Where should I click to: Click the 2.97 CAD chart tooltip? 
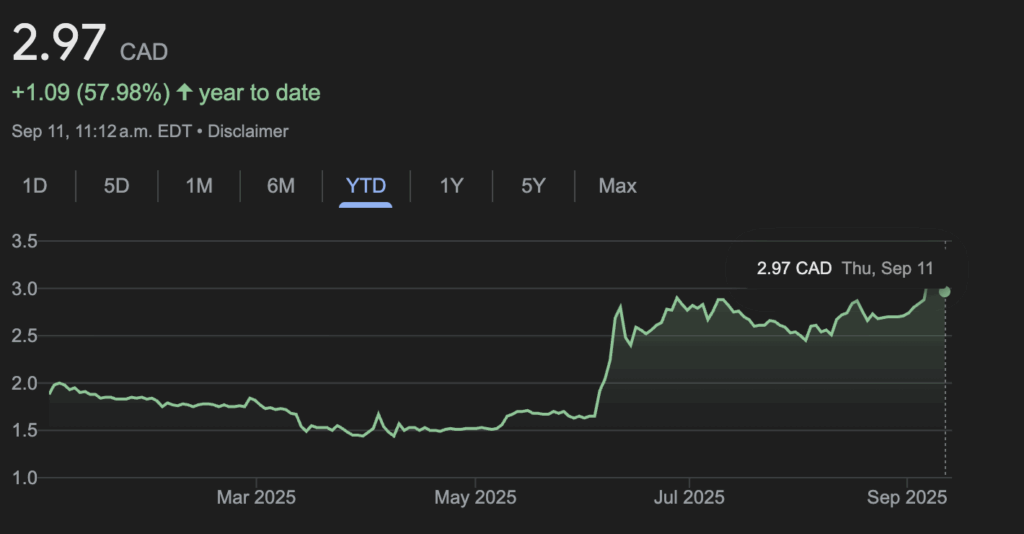click(844, 268)
